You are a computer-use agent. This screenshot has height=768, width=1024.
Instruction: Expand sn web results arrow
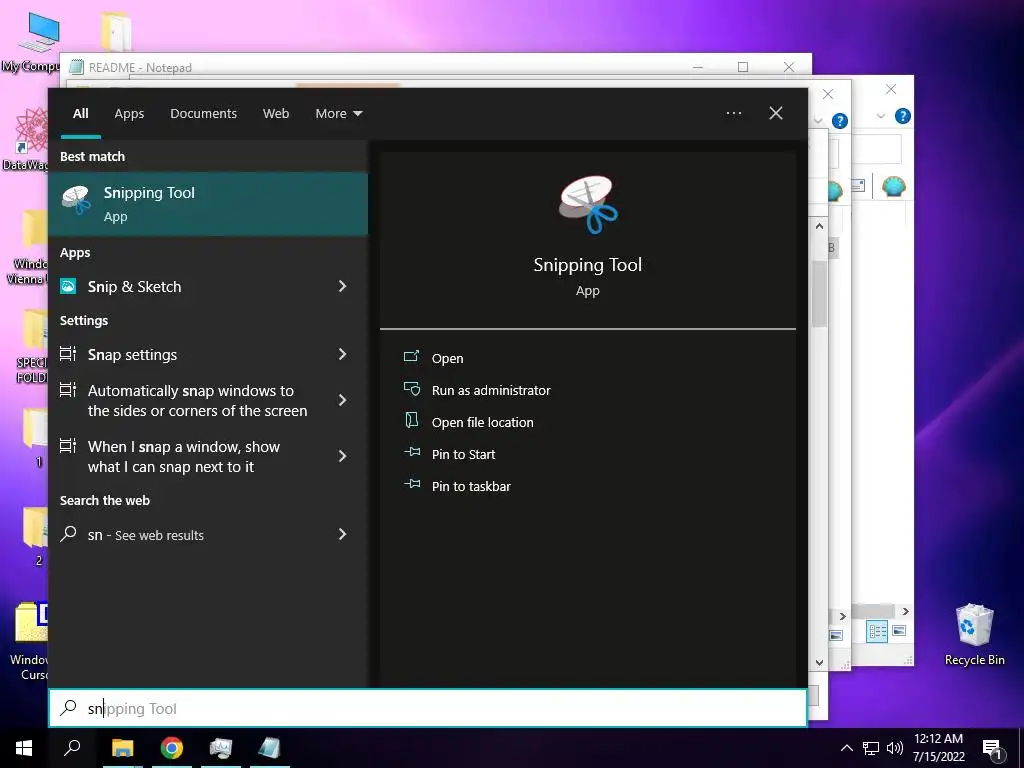(x=342, y=534)
